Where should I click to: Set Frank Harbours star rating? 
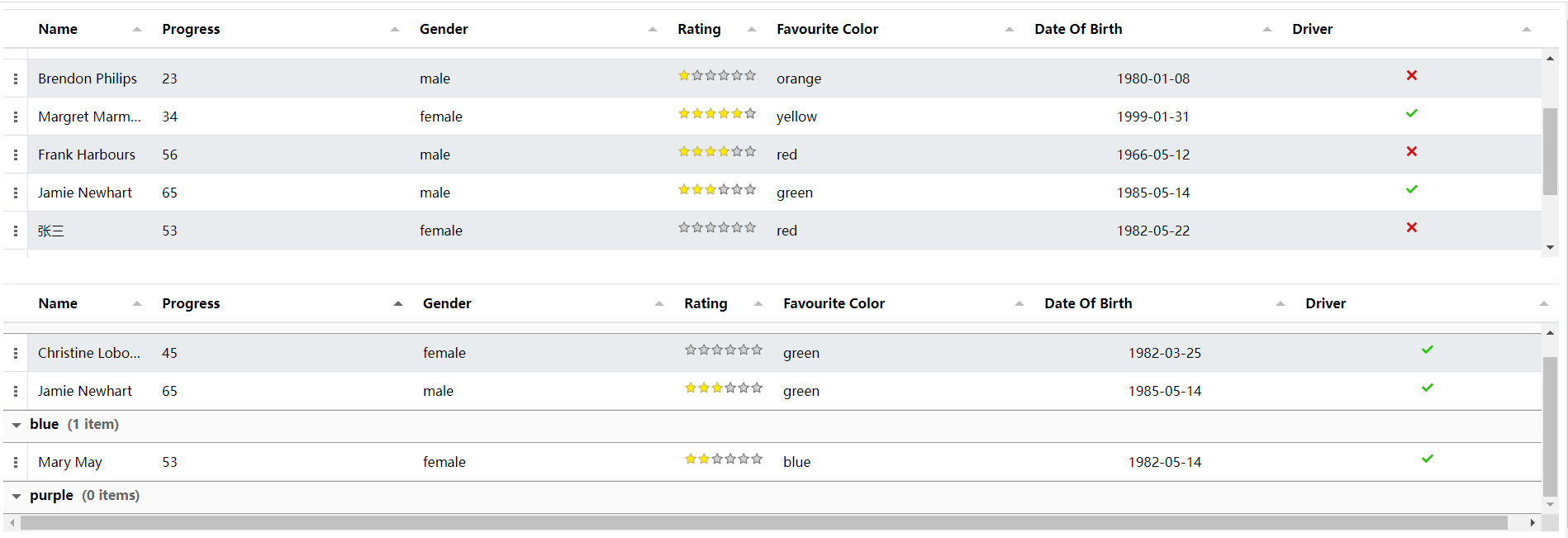point(717,151)
